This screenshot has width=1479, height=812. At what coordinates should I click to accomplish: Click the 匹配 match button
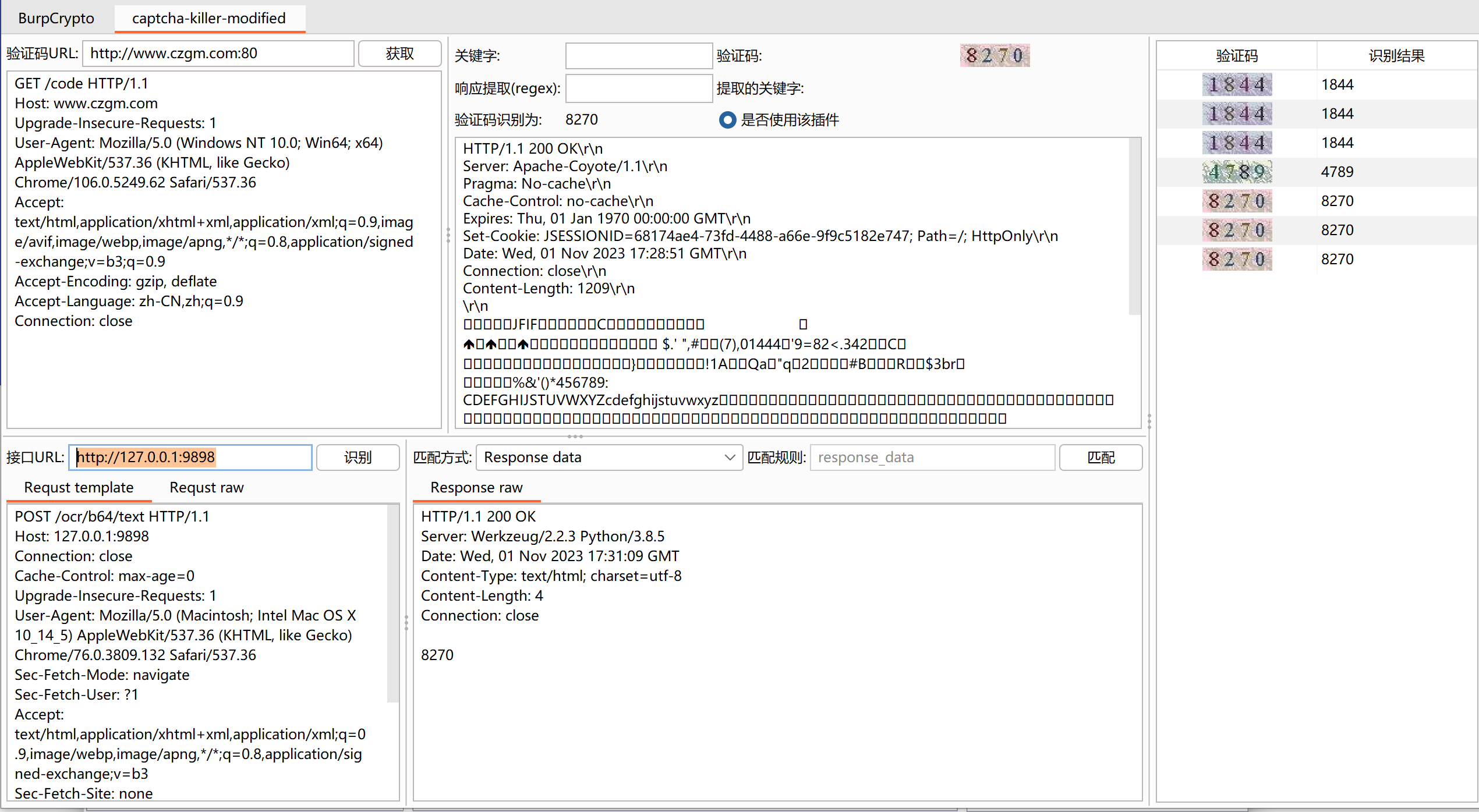1101,458
